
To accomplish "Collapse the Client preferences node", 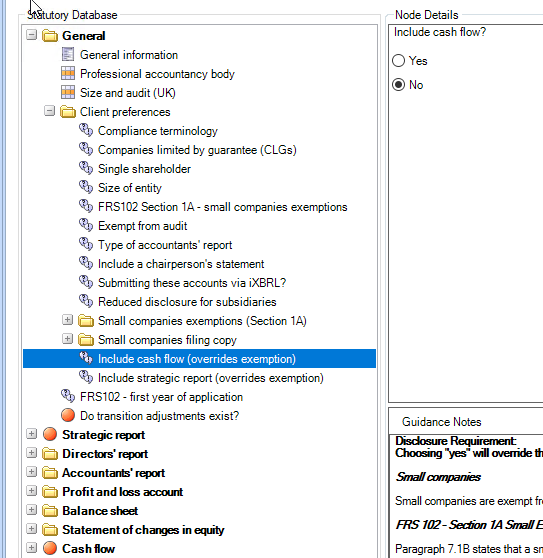I will tap(49, 111).
